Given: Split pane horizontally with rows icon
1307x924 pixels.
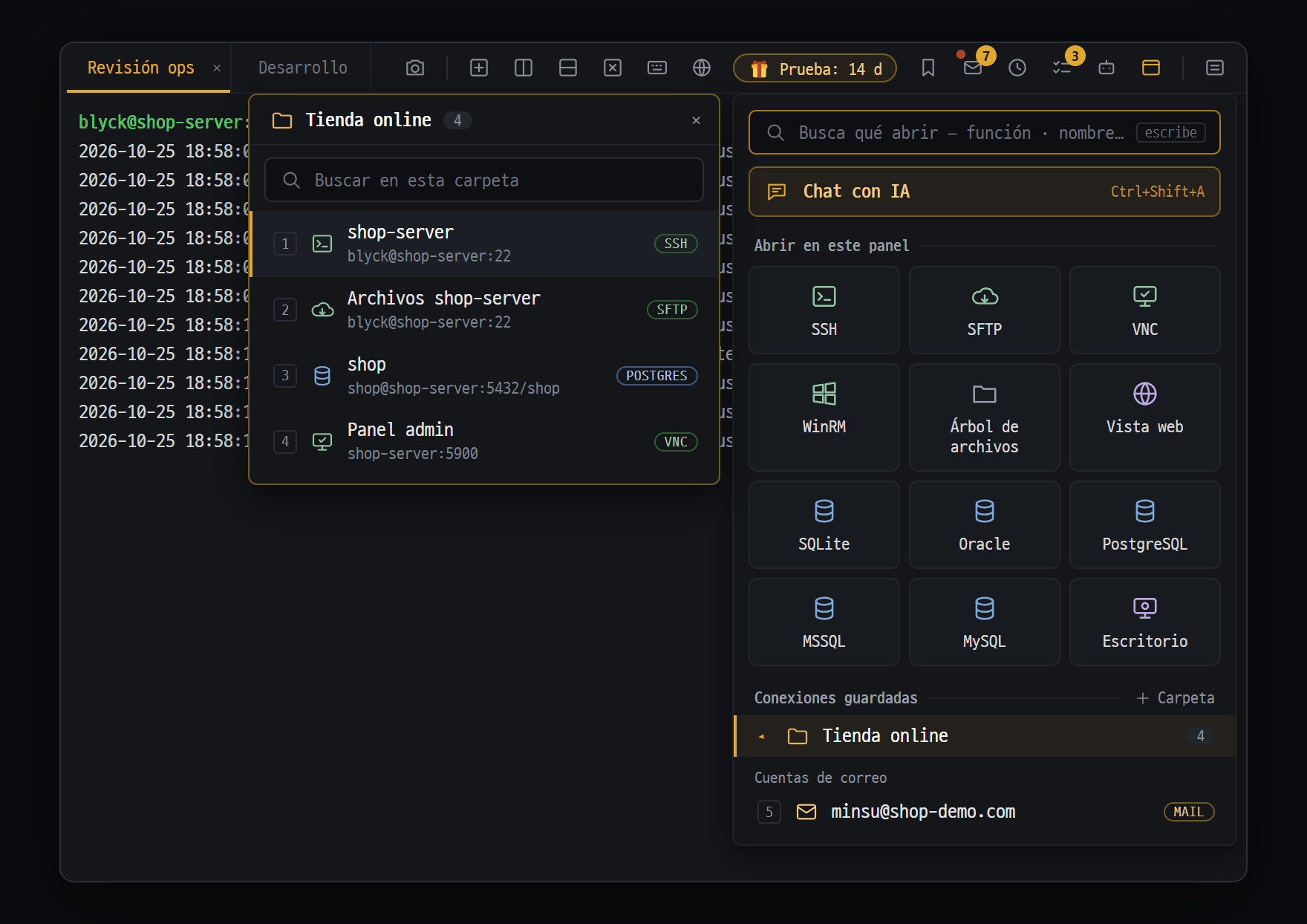Looking at the screenshot, I should point(568,68).
